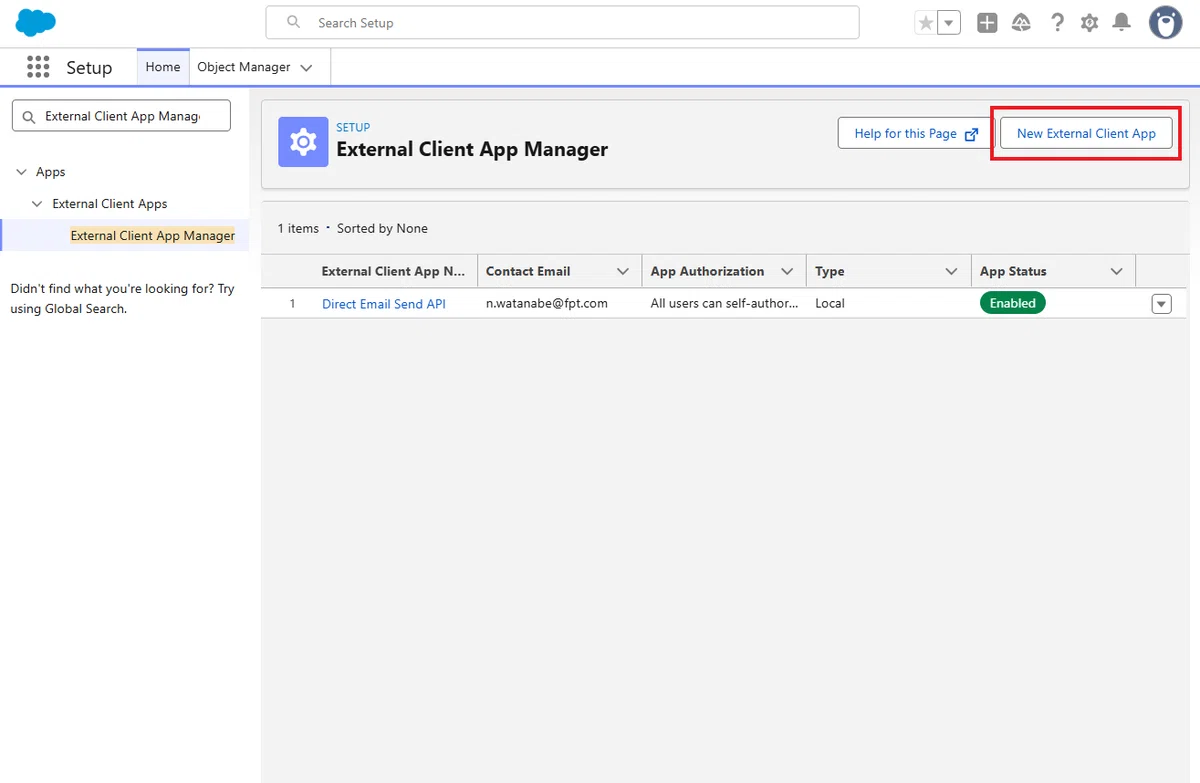
Task: Open the user avatar profile menu
Action: (1165, 22)
